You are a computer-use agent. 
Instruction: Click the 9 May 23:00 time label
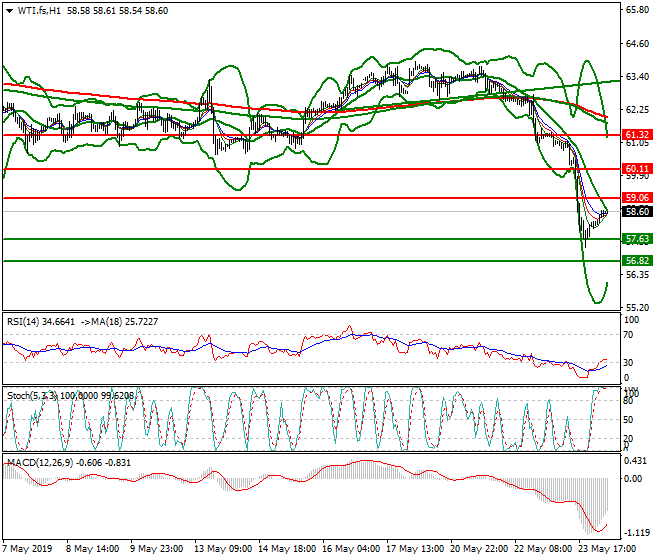pyautogui.click(x=156, y=549)
